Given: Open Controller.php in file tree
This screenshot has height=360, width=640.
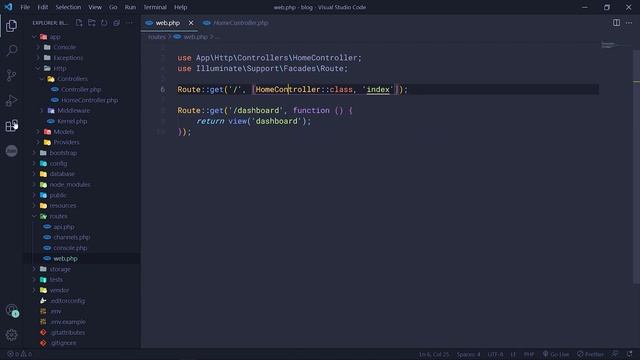Looking at the screenshot, I should point(82,89).
